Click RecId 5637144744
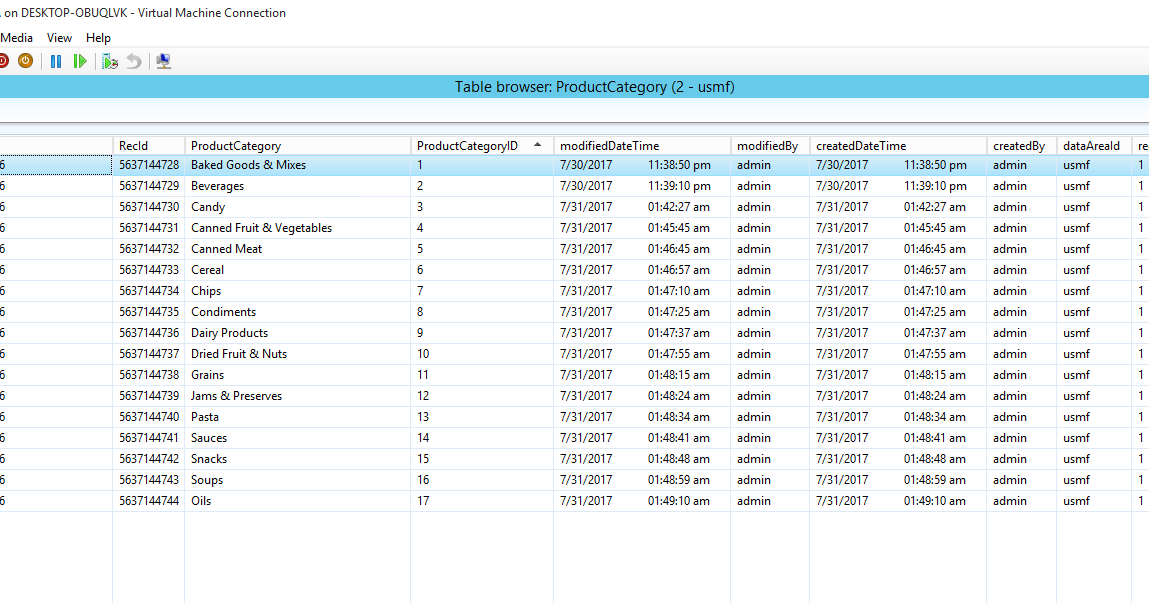1149x603 pixels. [149, 501]
